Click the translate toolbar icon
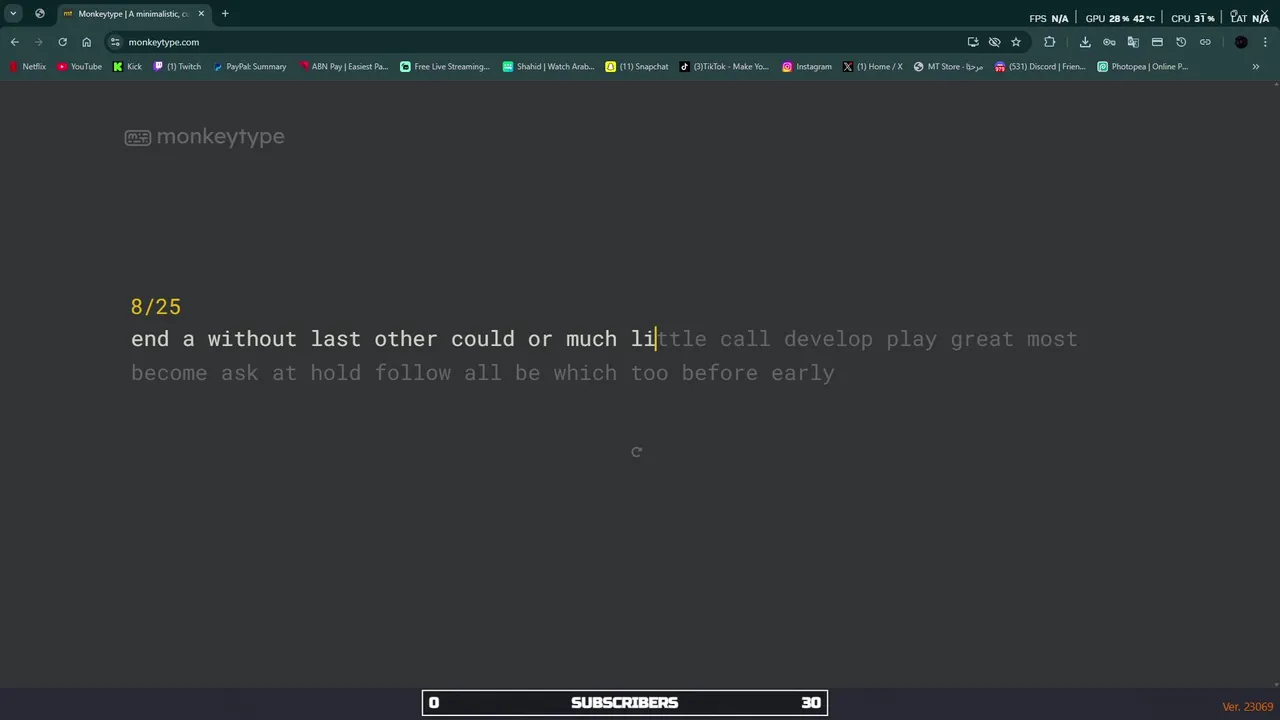Viewport: 1280px width, 720px height. point(1133,42)
